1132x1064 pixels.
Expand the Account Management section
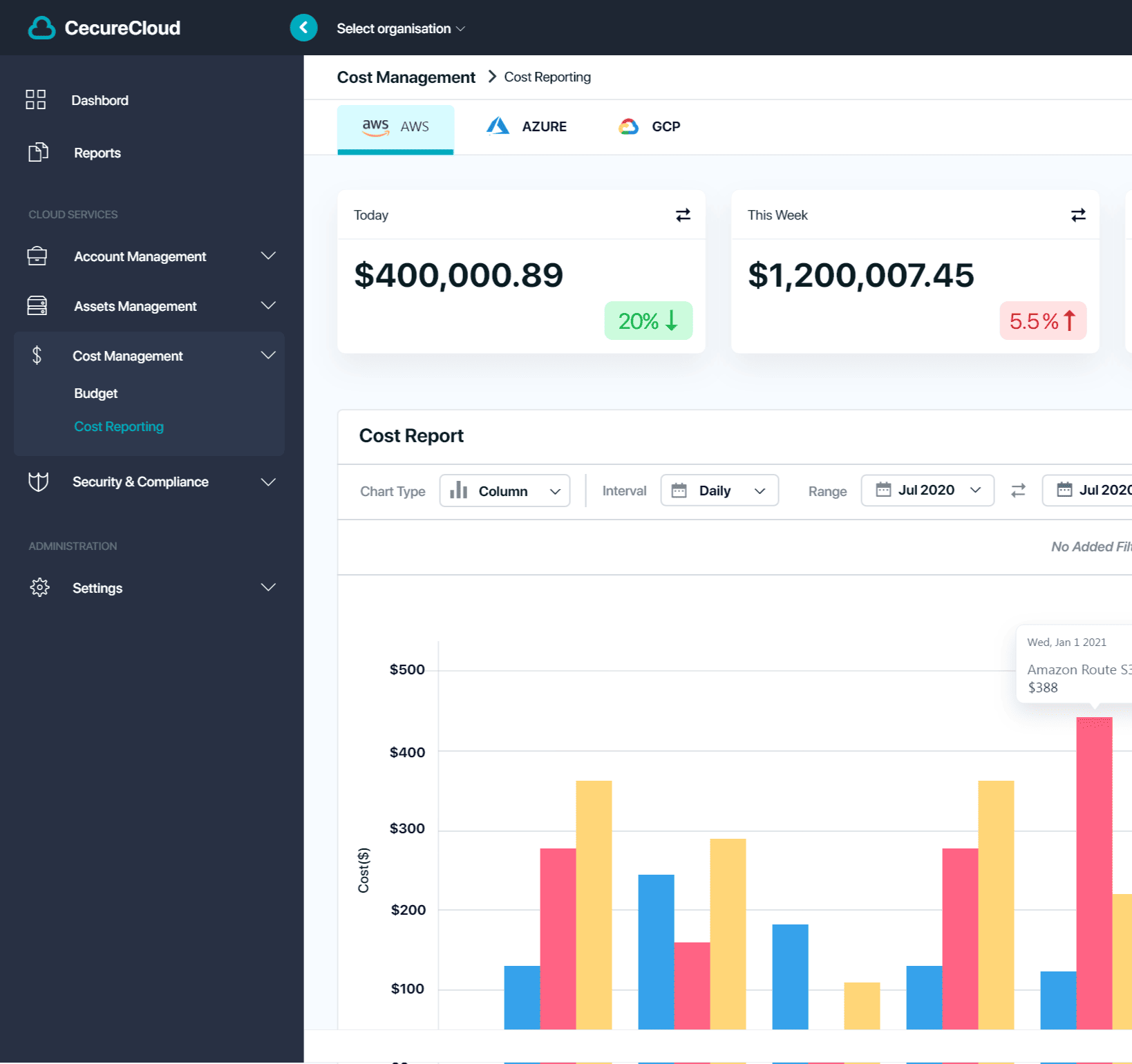coord(267,256)
